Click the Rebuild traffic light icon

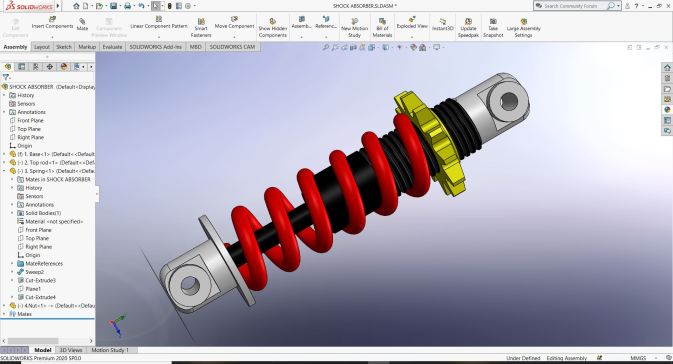(x=170, y=6)
